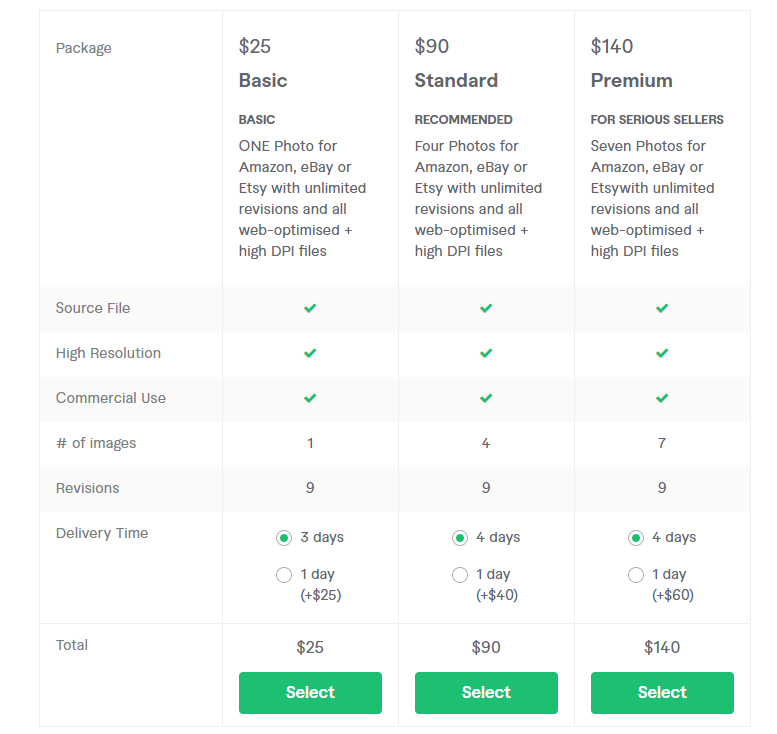
Task: Choose 1 day delivery (+$25) for Basic
Action: coord(284,575)
